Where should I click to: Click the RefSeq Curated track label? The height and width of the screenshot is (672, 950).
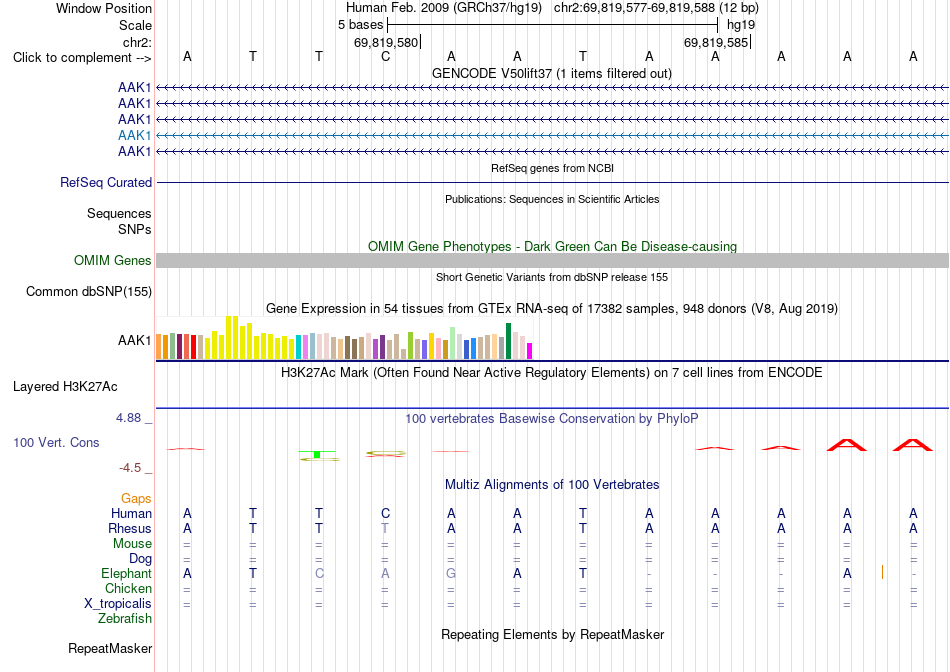(x=106, y=182)
